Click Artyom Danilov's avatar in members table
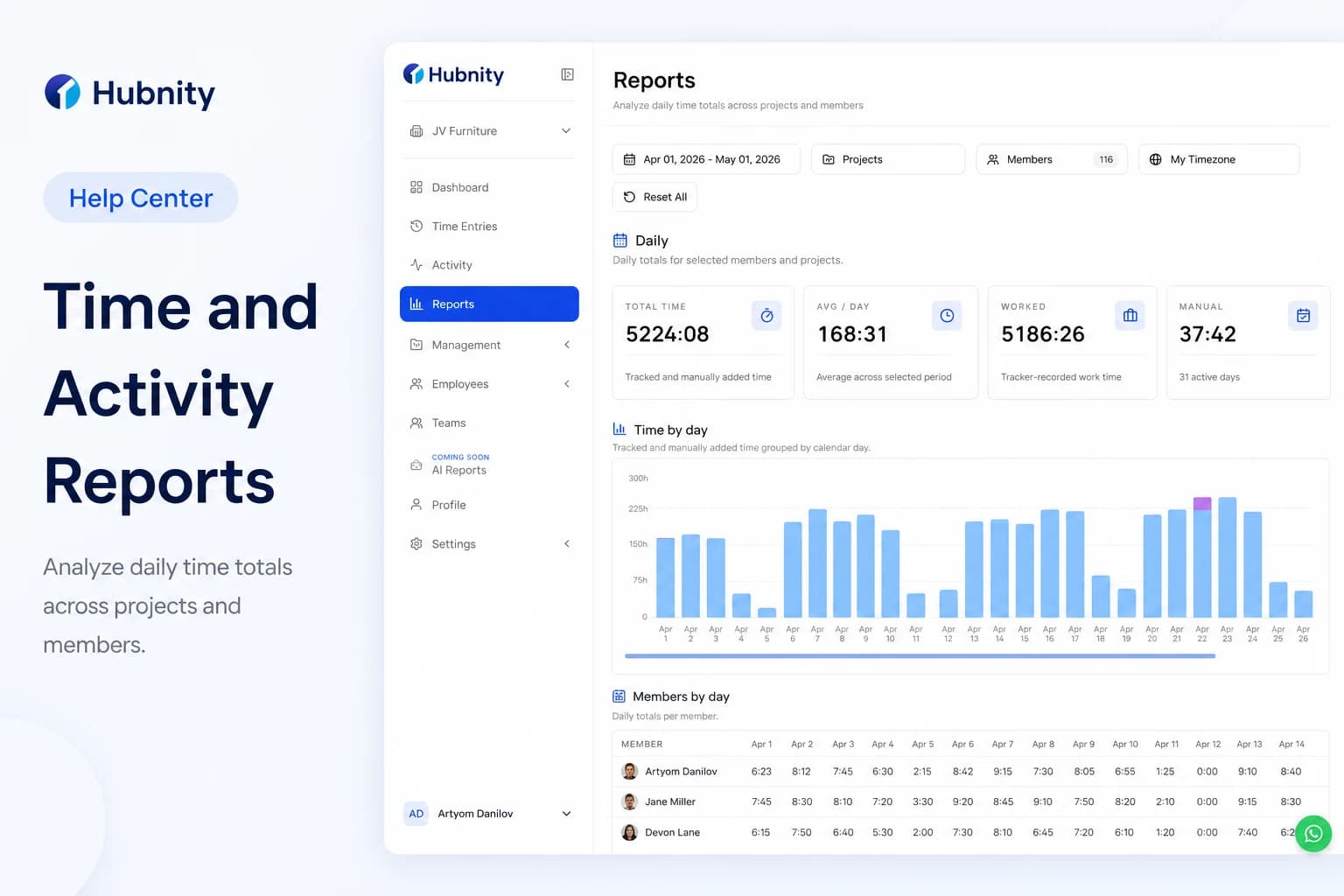 tap(629, 771)
